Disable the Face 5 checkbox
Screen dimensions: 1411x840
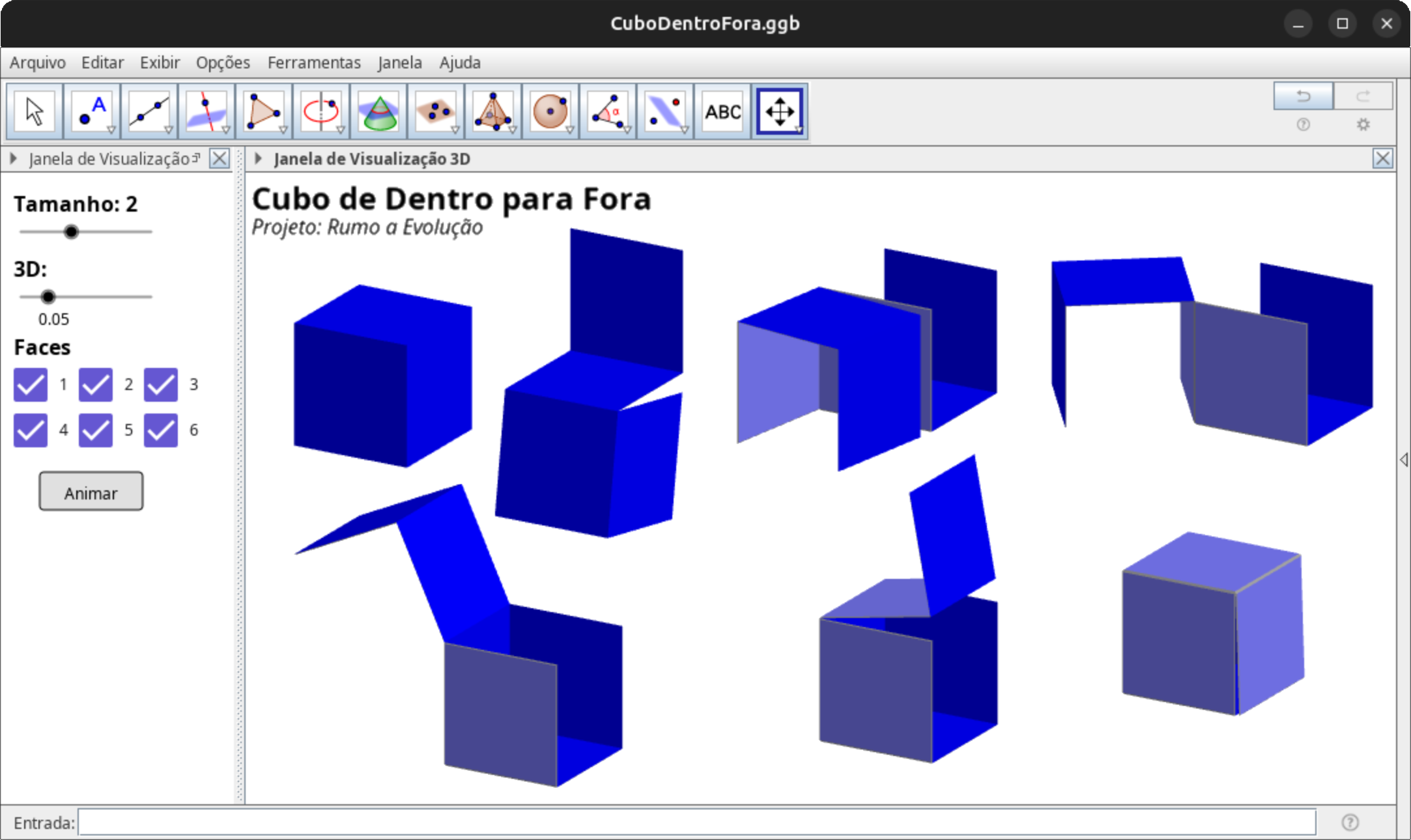click(x=96, y=430)
